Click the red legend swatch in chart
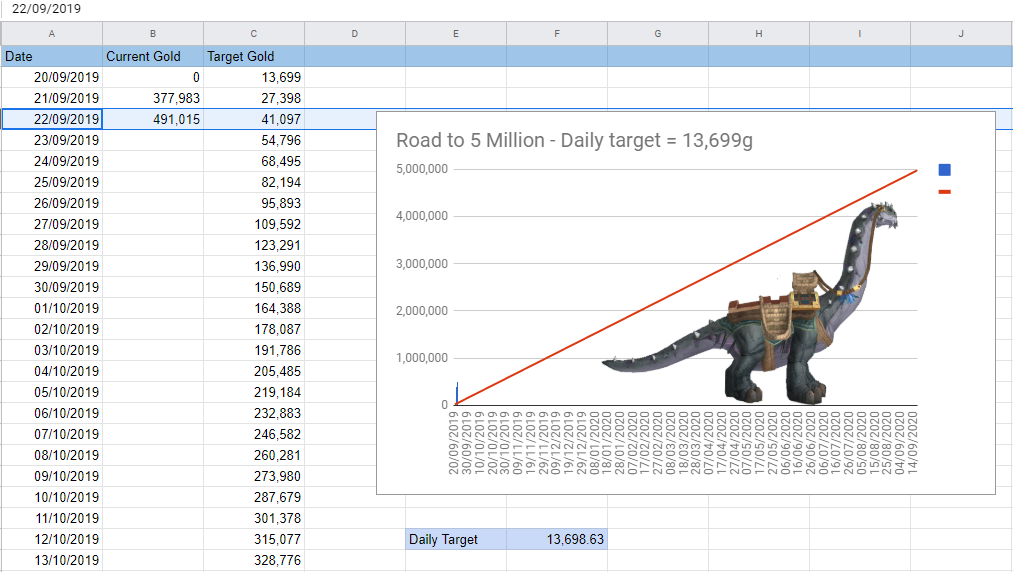This screenshot has width=1013, height=572. [944, 191]
